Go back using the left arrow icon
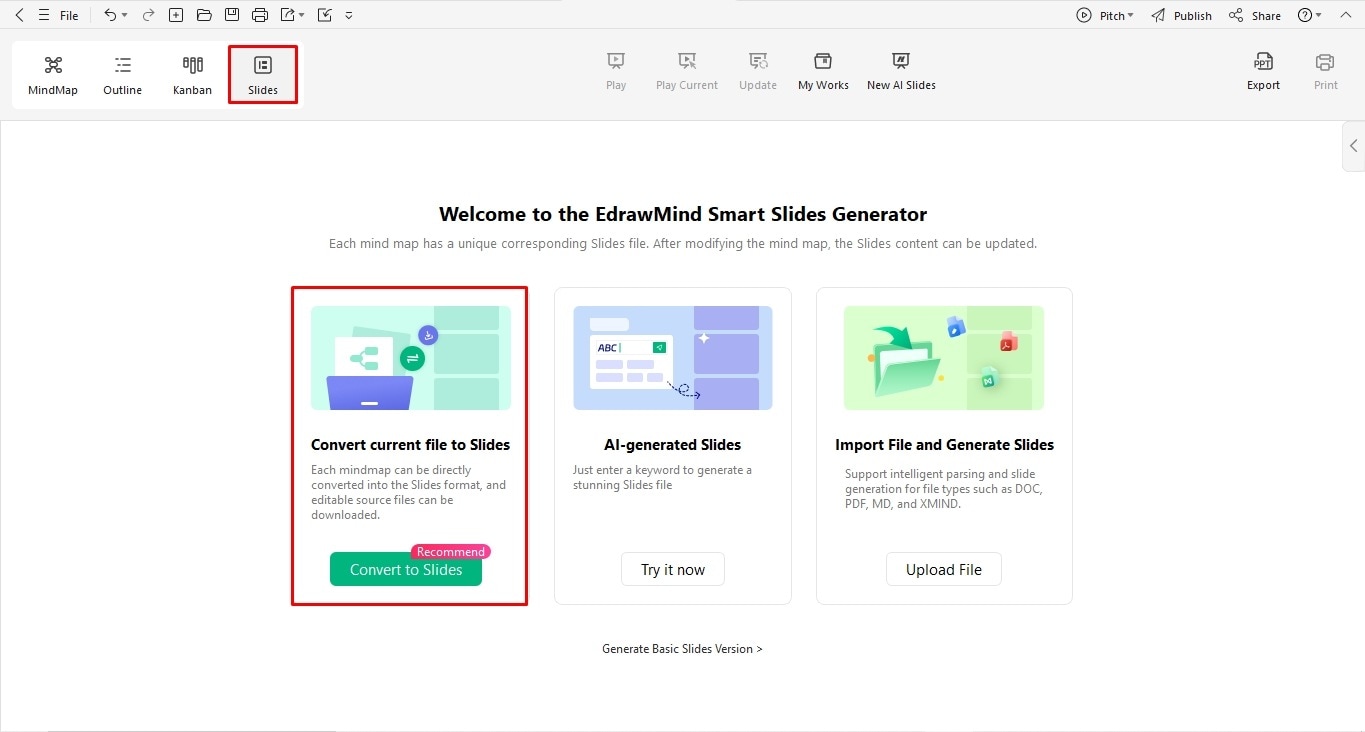 click(x=19, y=15)
